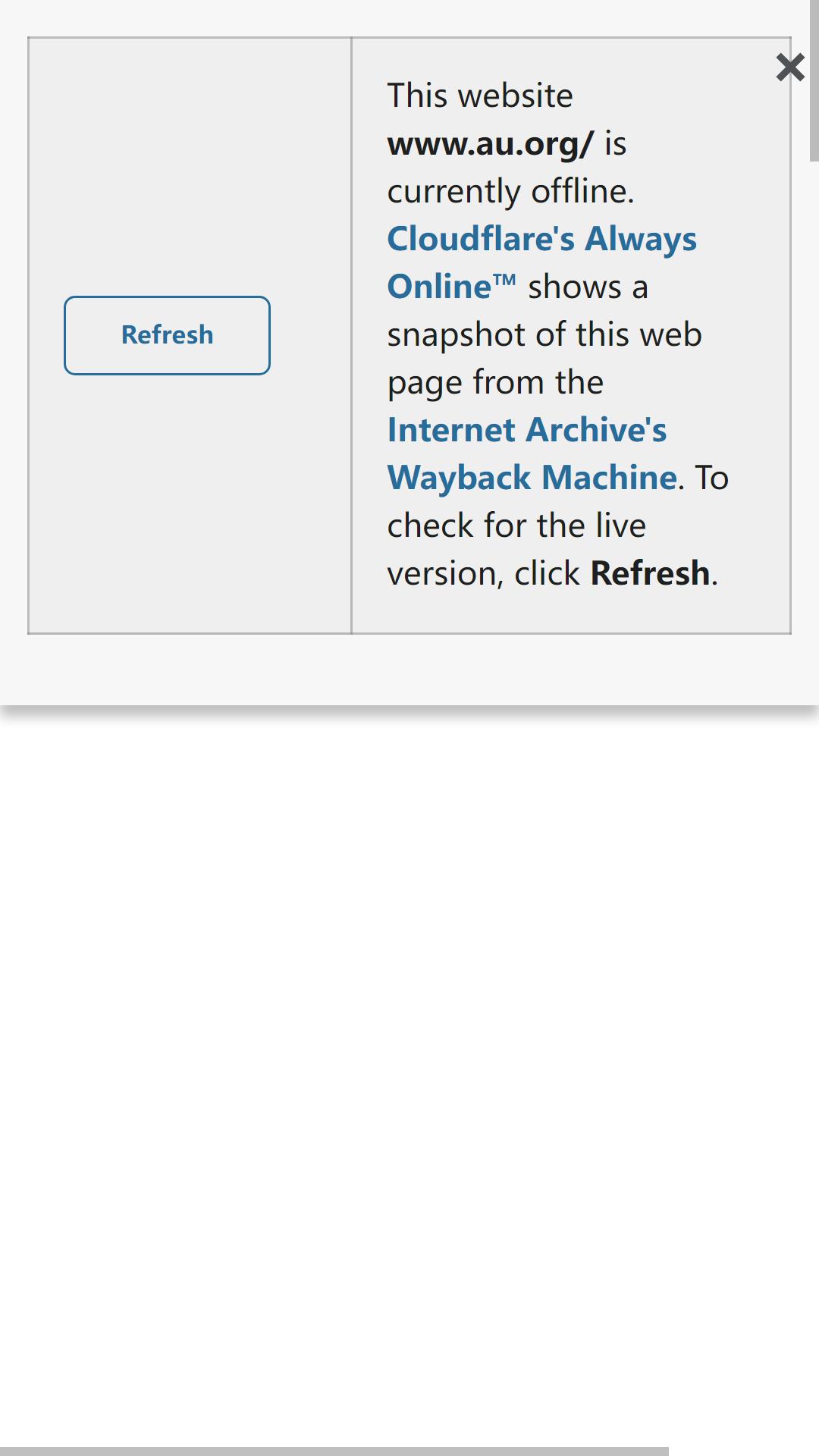Click the 'Internet Archive's' link text
Image resolution: width=819 pixels, height=1456 pixels.
coord(527,430)
